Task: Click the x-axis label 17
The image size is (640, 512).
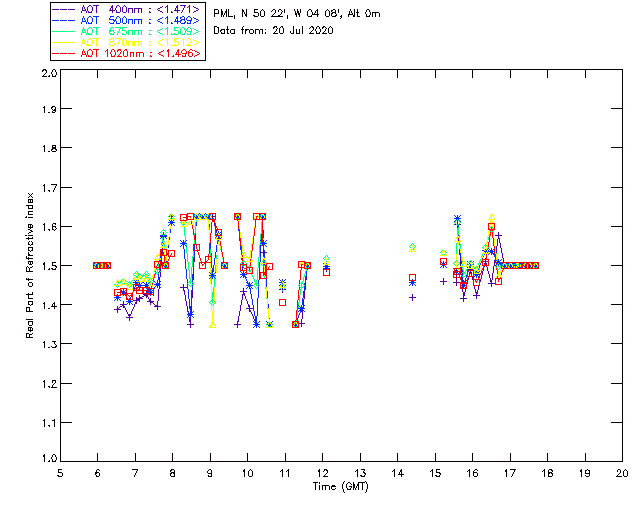Action: pyautogui.click(x=510, y=473)
